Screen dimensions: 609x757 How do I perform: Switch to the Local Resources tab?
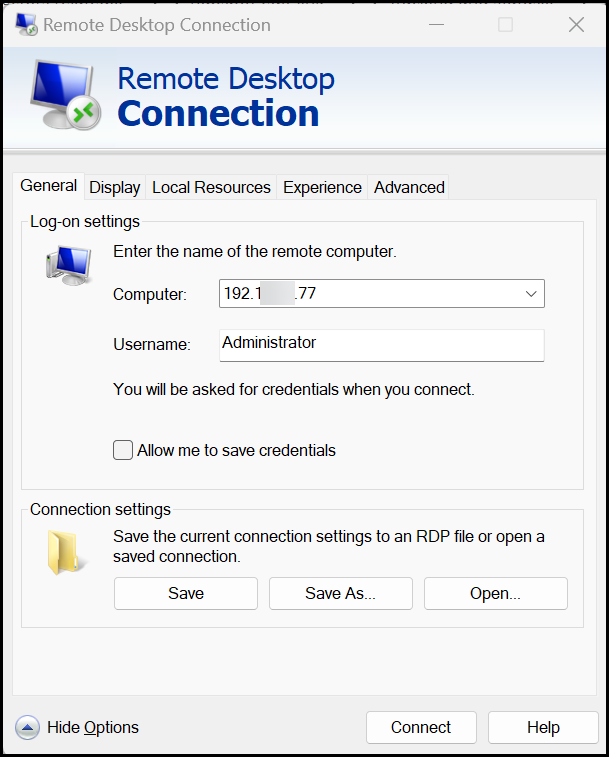[211, 188]
